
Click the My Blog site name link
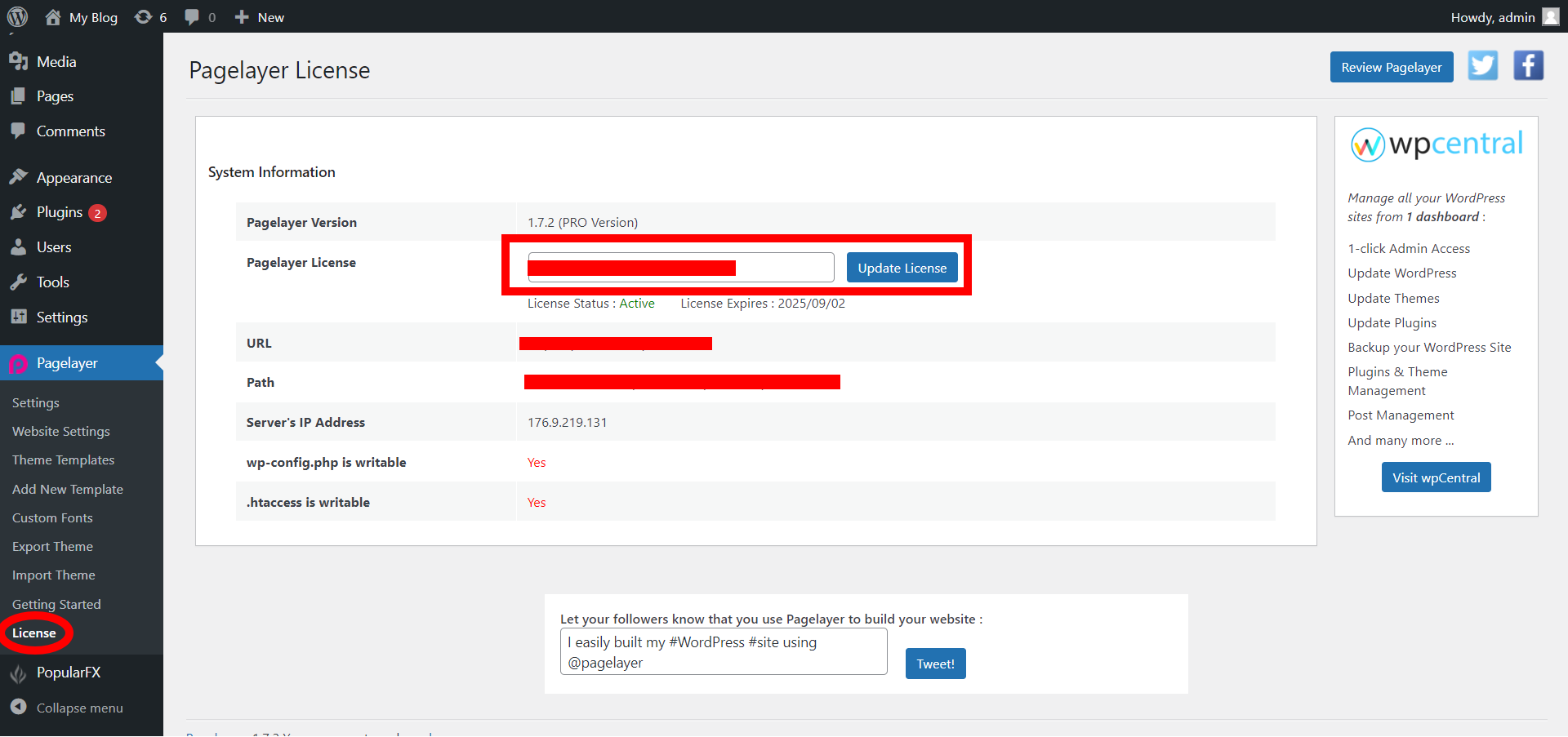[x=93, y=17]
